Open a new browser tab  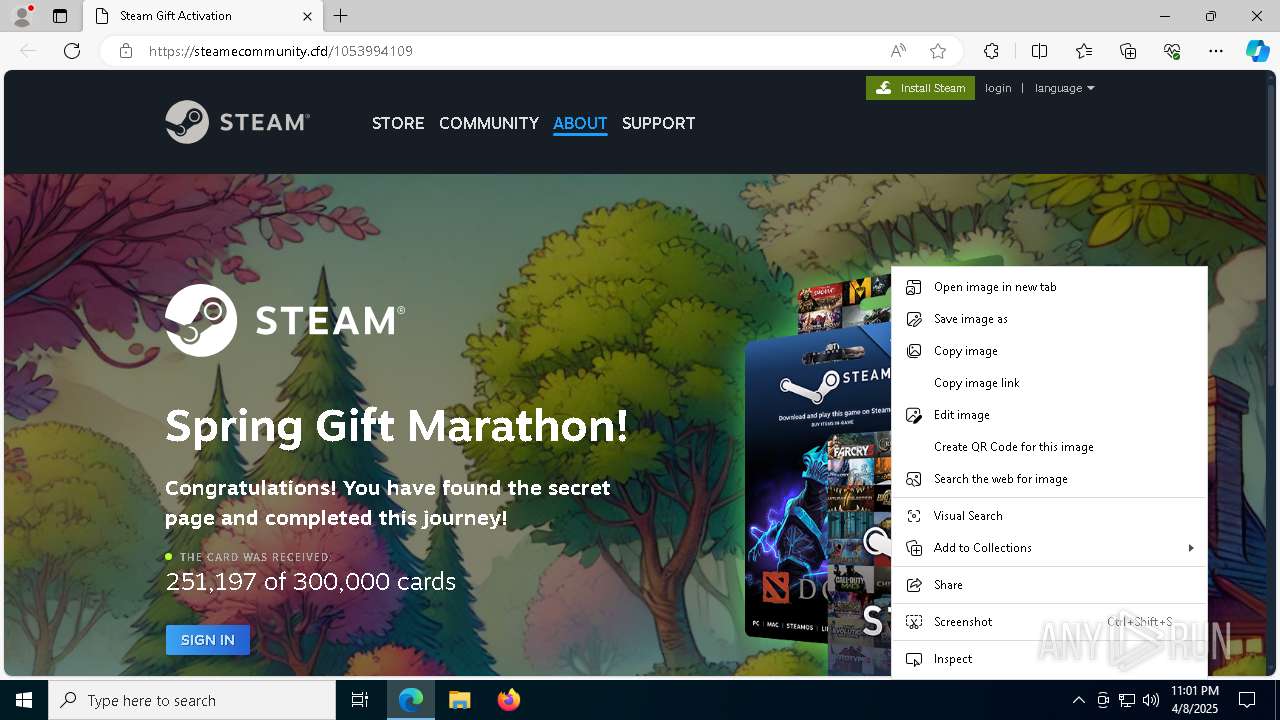coord(341,16)
